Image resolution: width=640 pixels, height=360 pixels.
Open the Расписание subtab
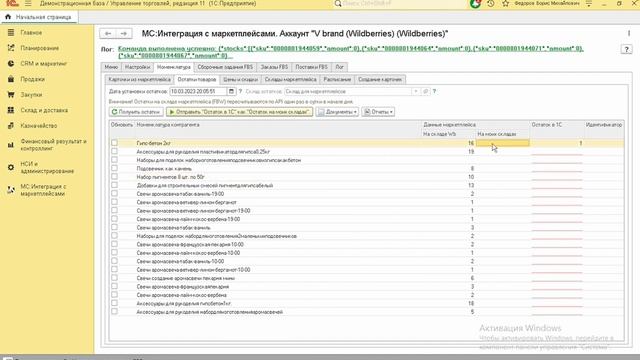point(337,80)
